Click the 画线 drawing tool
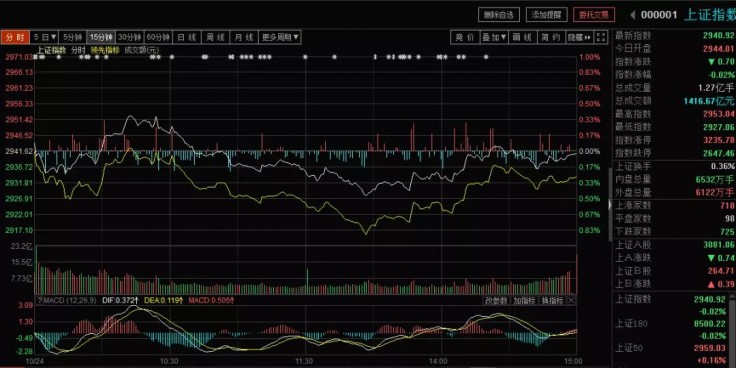 522,37
